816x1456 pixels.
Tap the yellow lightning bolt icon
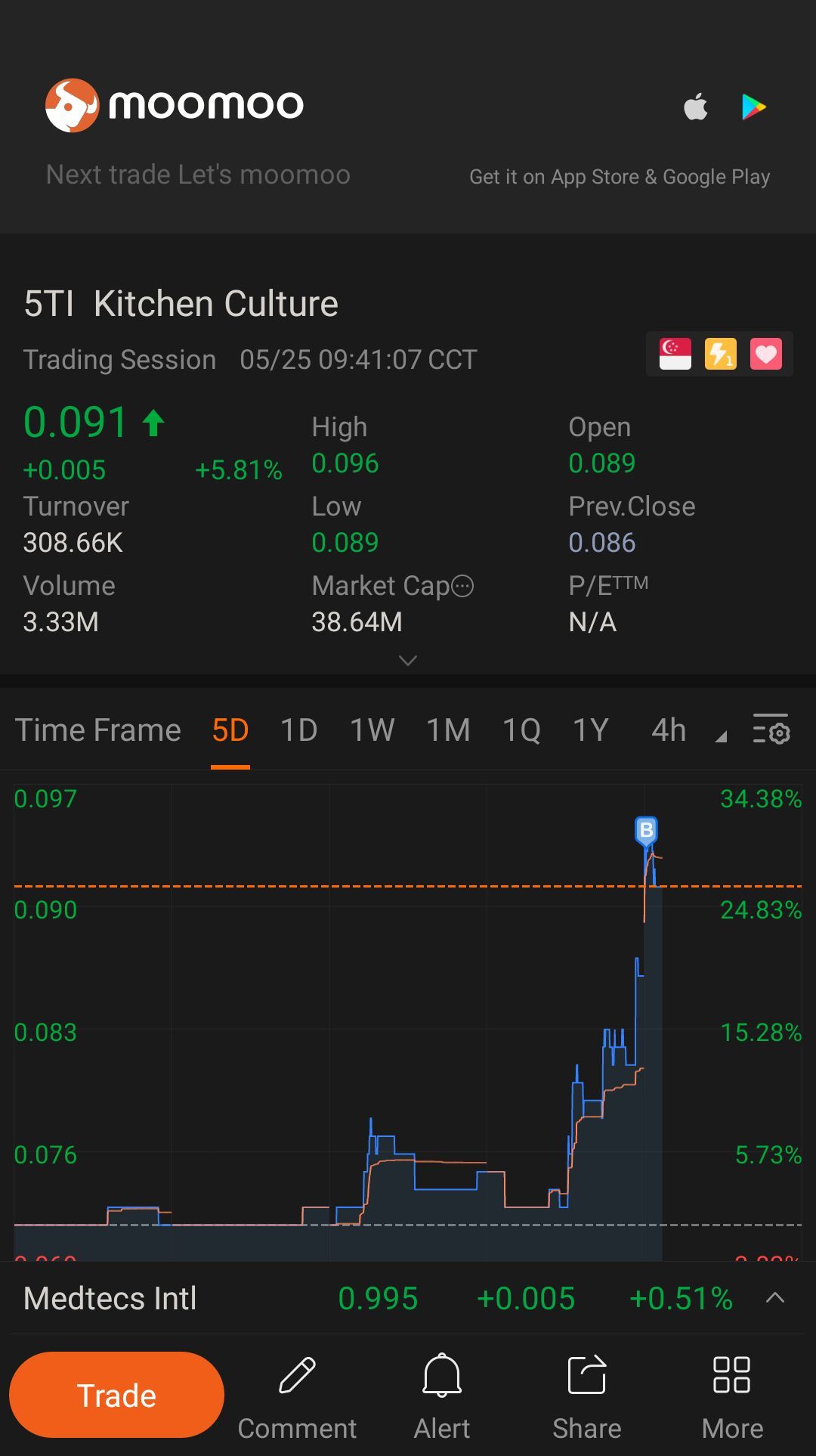pos(720,354)
